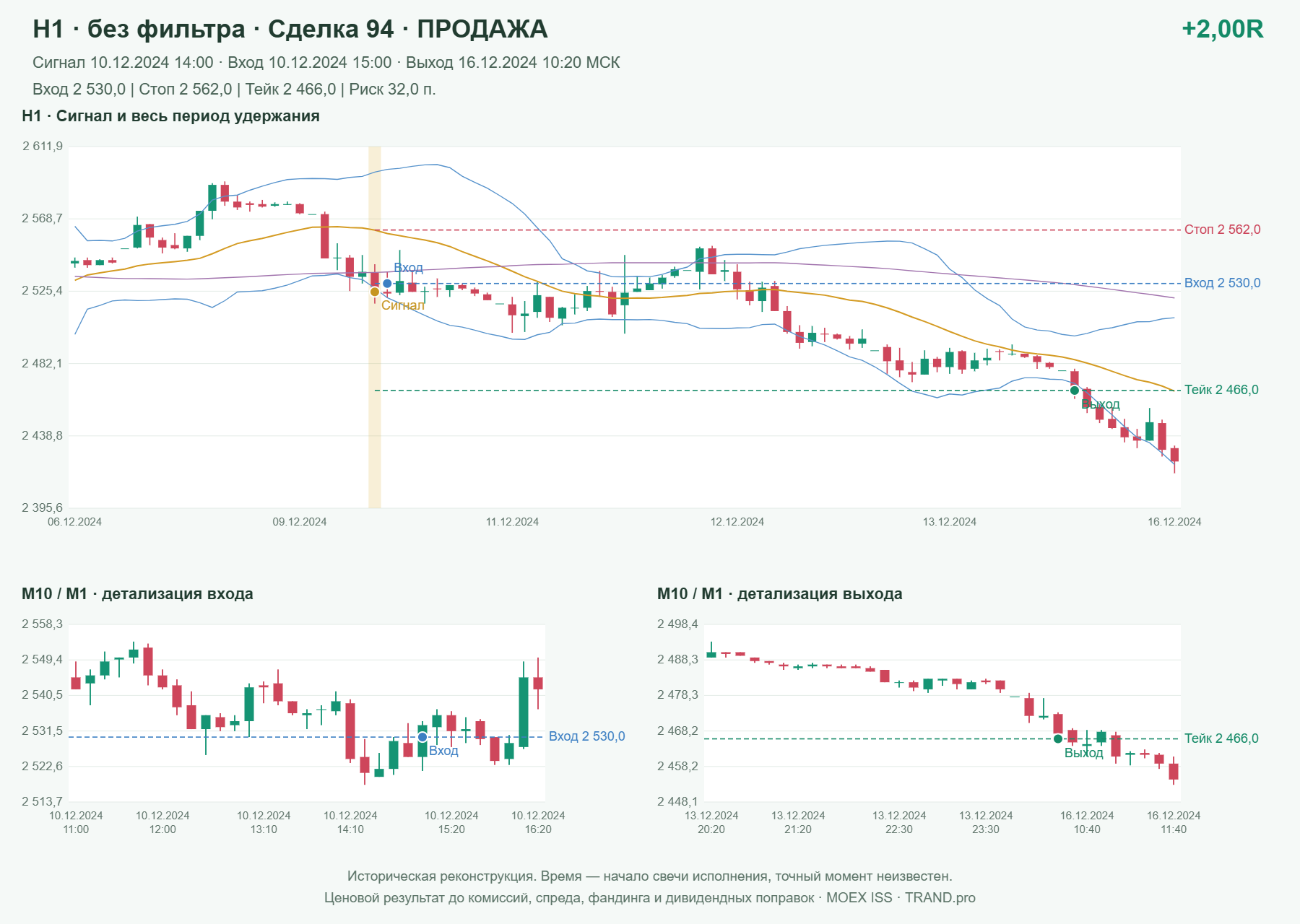Click the heading "H1 · Сигнал и весь период удержания"
This screenshot has height=924, width=1300.
170,116
